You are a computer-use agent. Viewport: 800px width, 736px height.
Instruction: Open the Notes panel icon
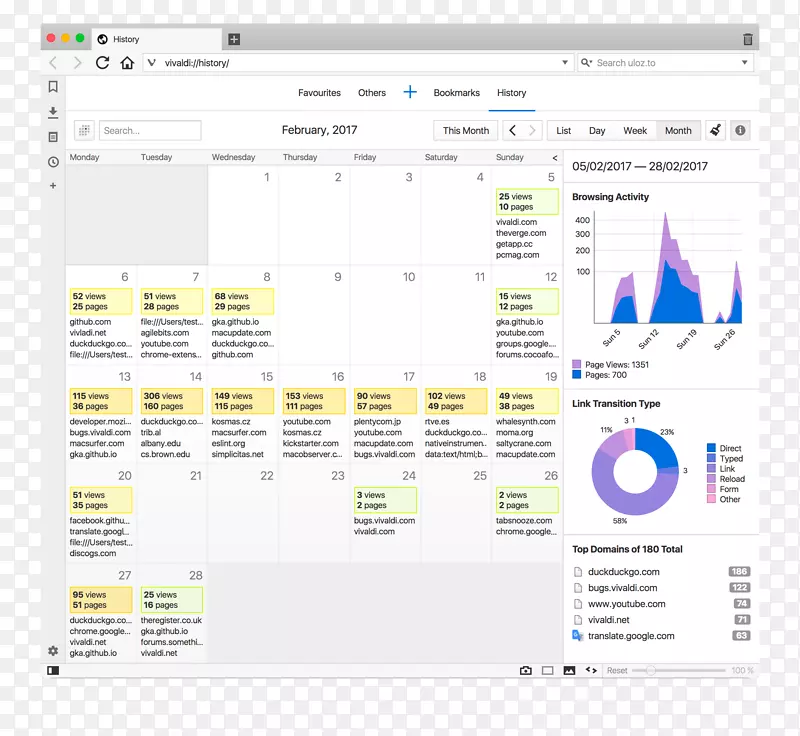tap(53, 137)
